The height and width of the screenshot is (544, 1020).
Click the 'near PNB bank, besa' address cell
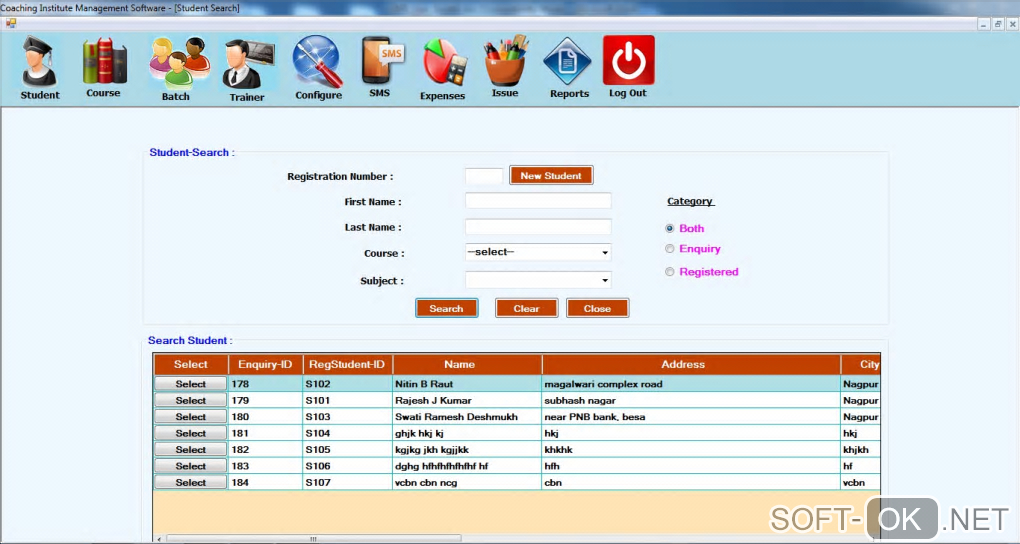691,416
